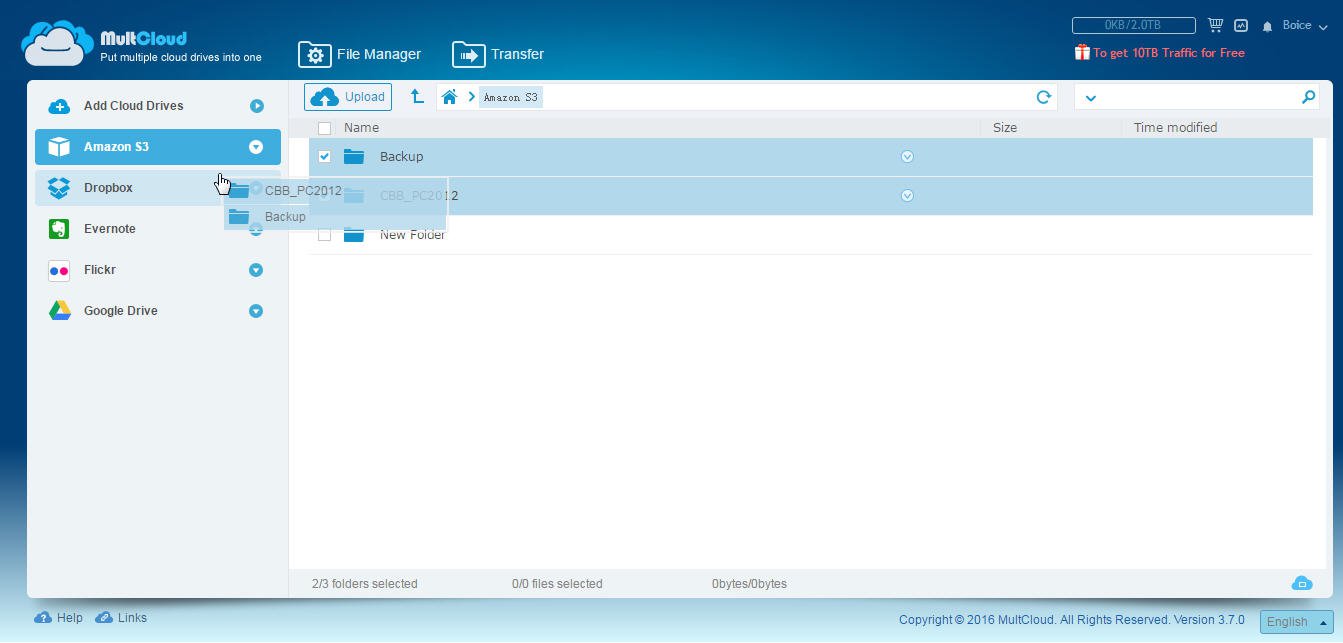Screen dimensions: 1343x643
Task: Click the Backup folder icon
Action: [x=354, y=156]
